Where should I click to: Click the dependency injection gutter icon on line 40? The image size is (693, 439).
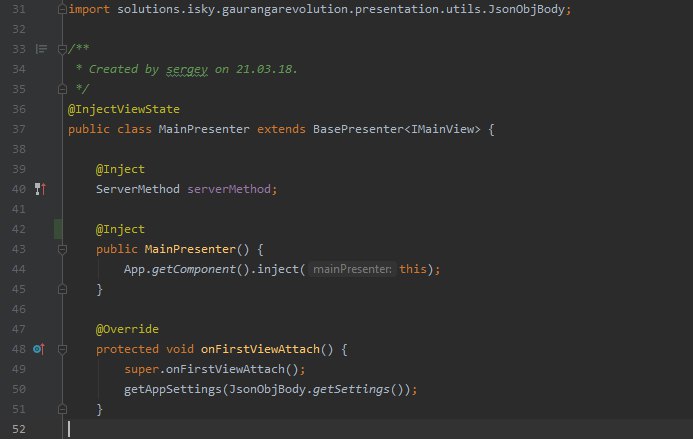pyautogui.click(x=40, y=189)
